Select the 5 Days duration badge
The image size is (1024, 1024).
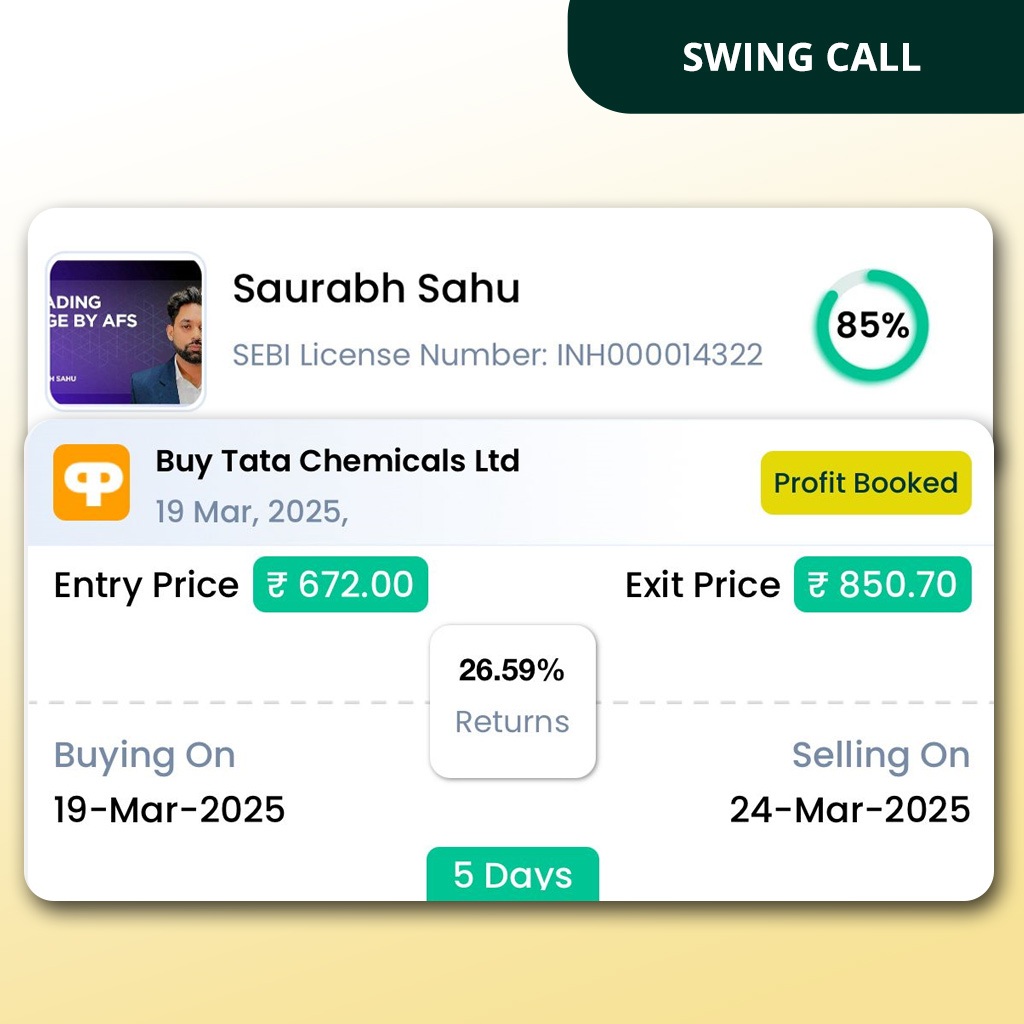(x=513, y=874)
